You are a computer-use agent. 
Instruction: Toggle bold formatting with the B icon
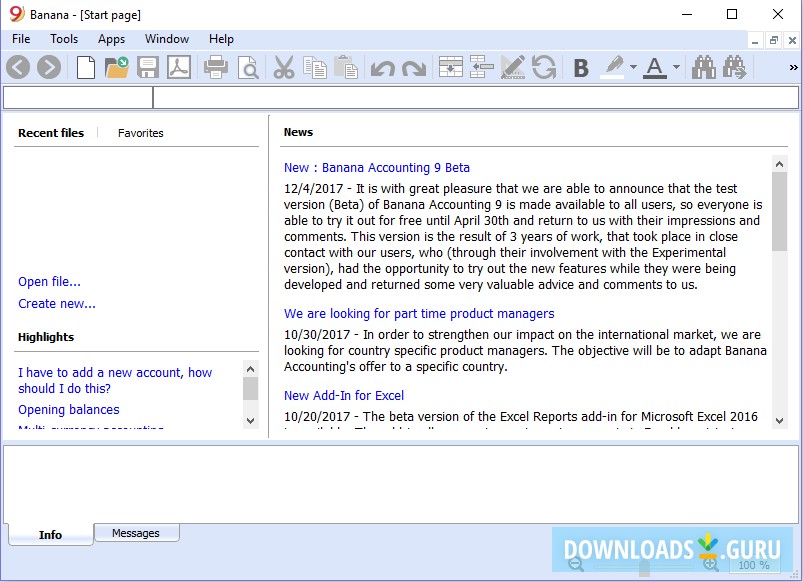[x=581, y=68]
